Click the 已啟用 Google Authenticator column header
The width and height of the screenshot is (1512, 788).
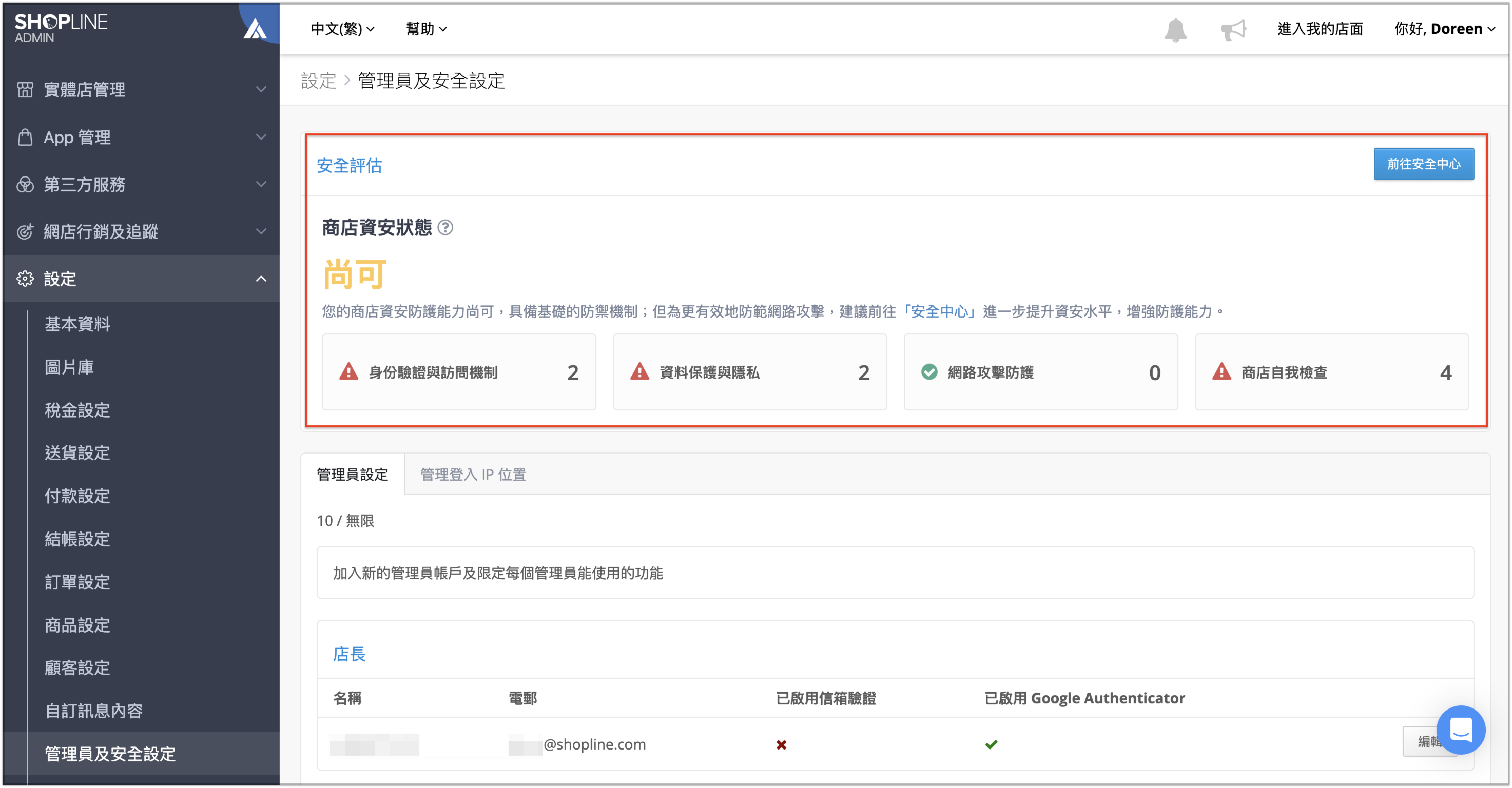coord(1084,698)
